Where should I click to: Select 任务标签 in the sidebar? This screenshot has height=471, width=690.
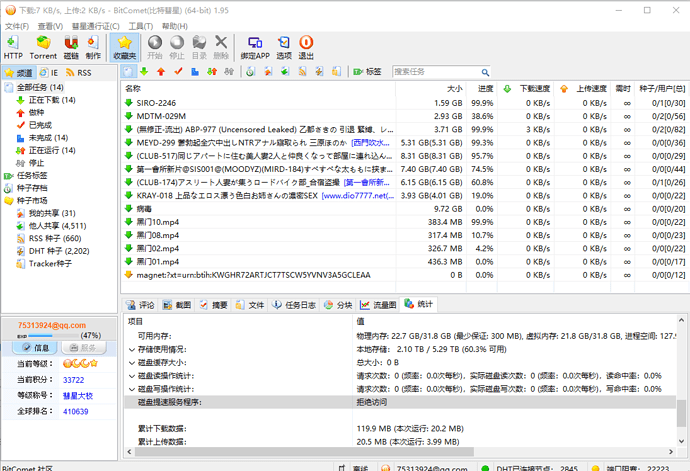32,175
